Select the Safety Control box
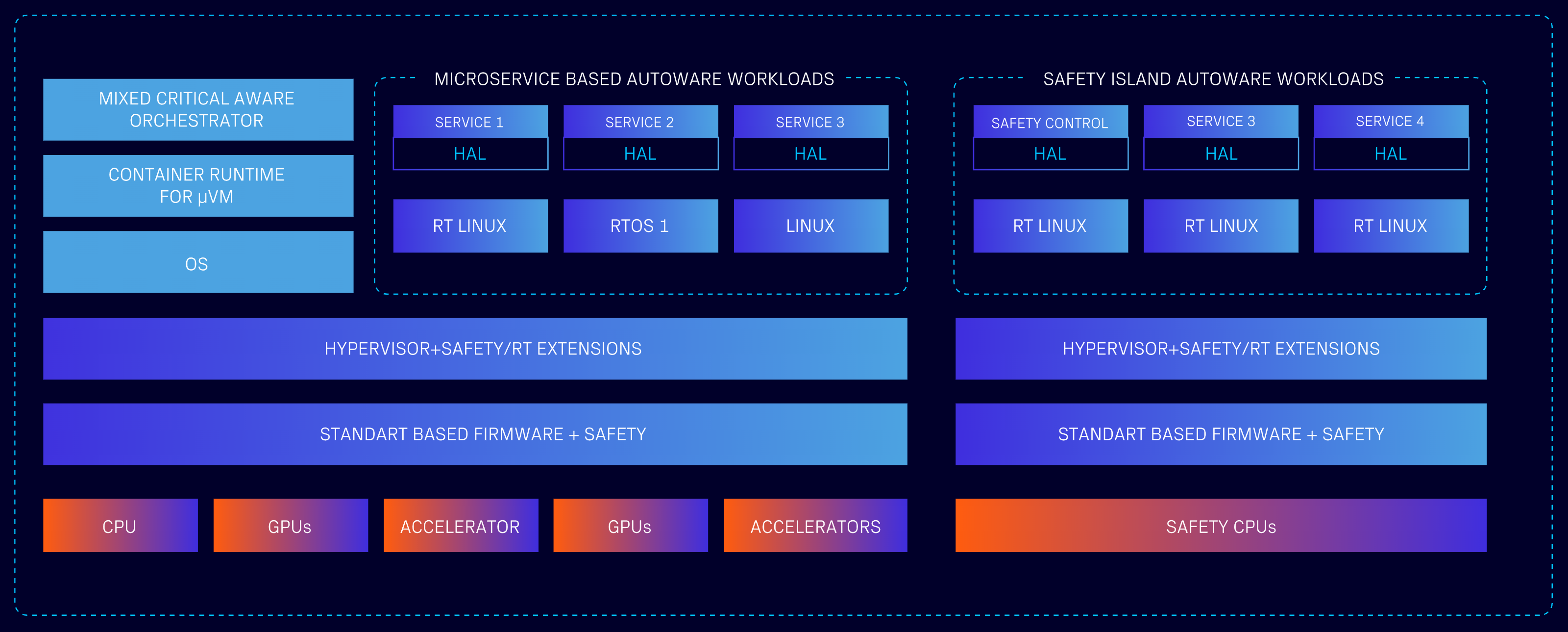This screenshot has width=1568, height=632. coord(1051,122)
